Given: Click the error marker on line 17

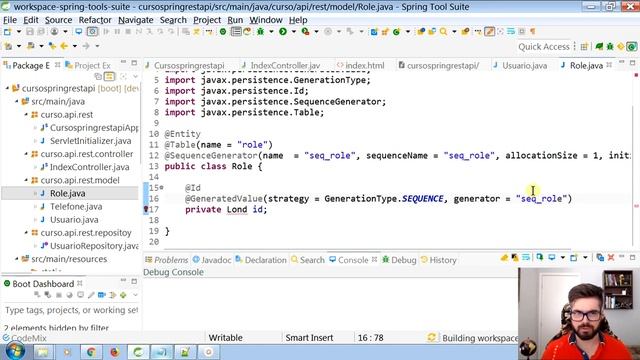Looking at the screenshot, I should point(146,209).
